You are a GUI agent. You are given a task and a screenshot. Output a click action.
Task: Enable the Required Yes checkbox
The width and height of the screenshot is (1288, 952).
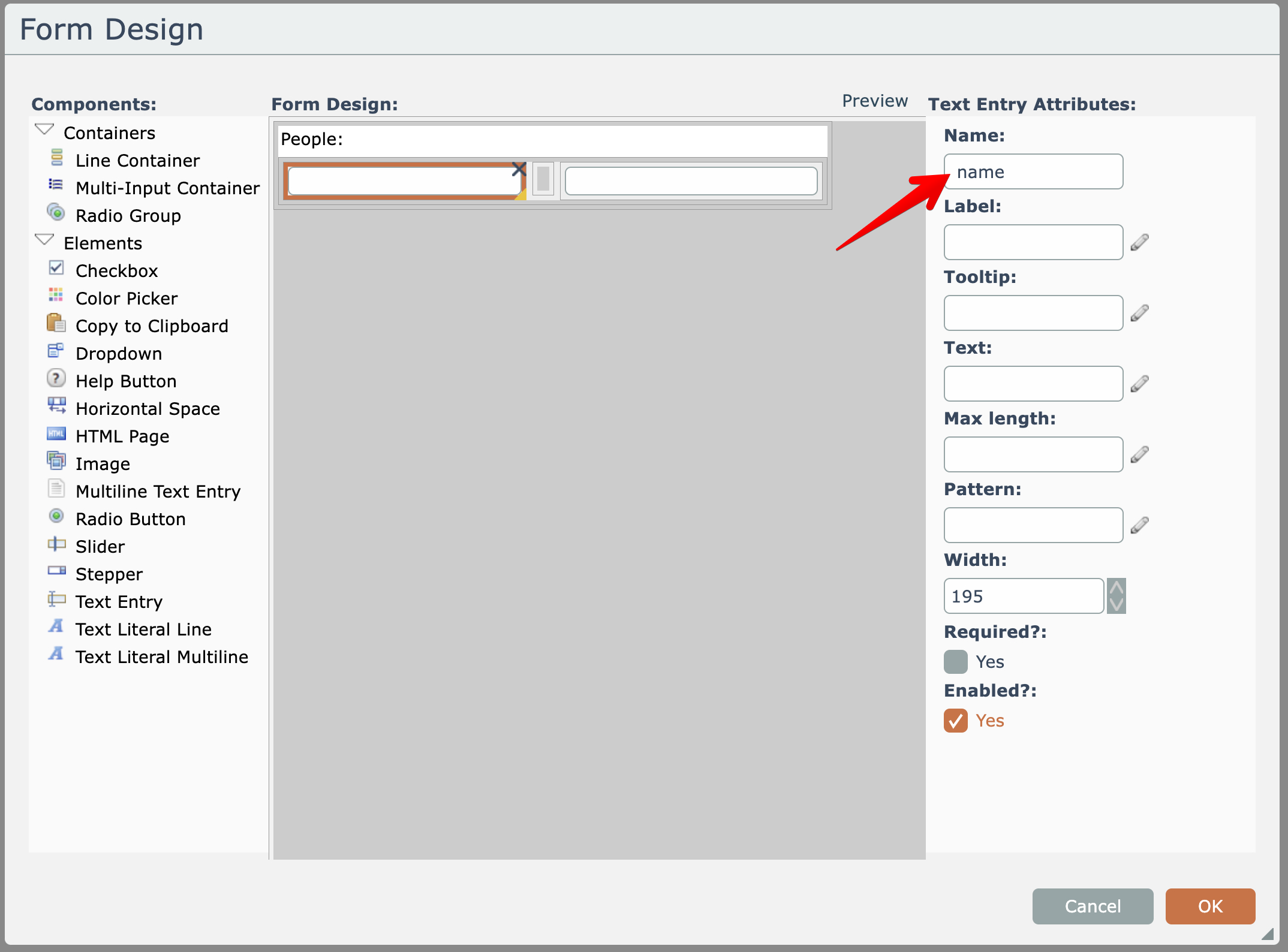pyautogui.click(x=955, y=662)
